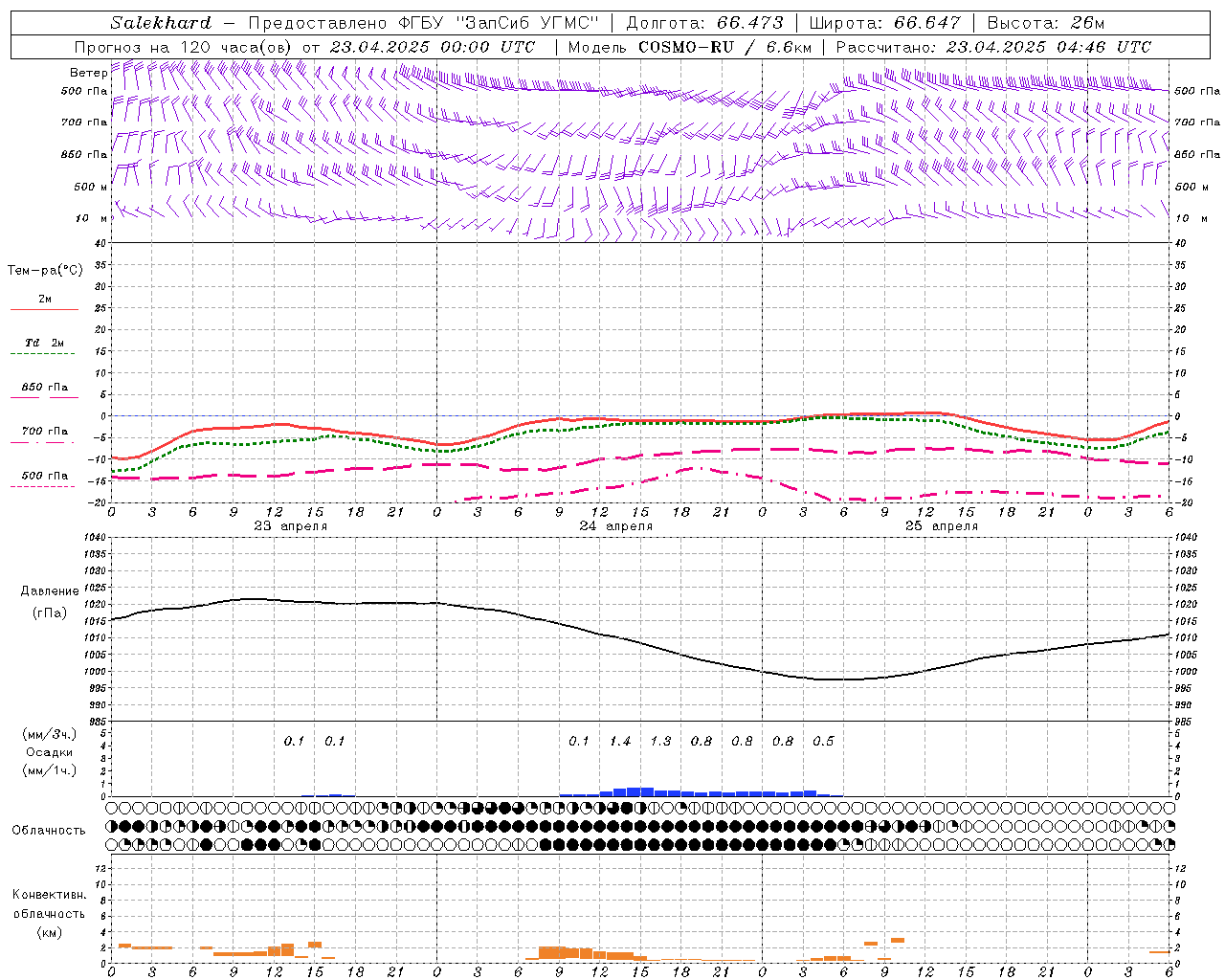Click the '0.5' precipitation value
The height and width of the screenshot is (980, 1225).
click(x=823, y=742)
